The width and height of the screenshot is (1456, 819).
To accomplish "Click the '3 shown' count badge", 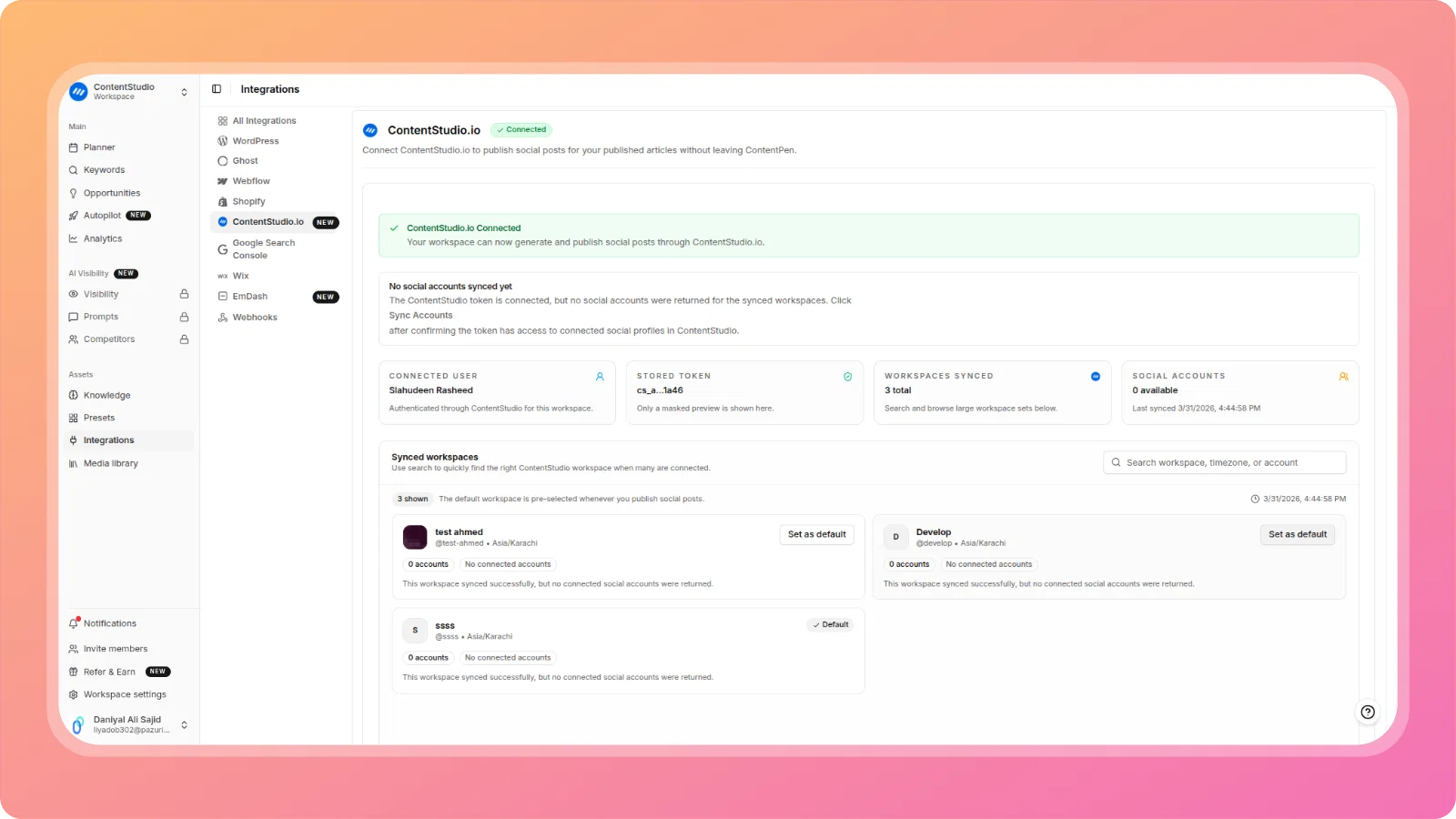I will (x=412, y=500).
